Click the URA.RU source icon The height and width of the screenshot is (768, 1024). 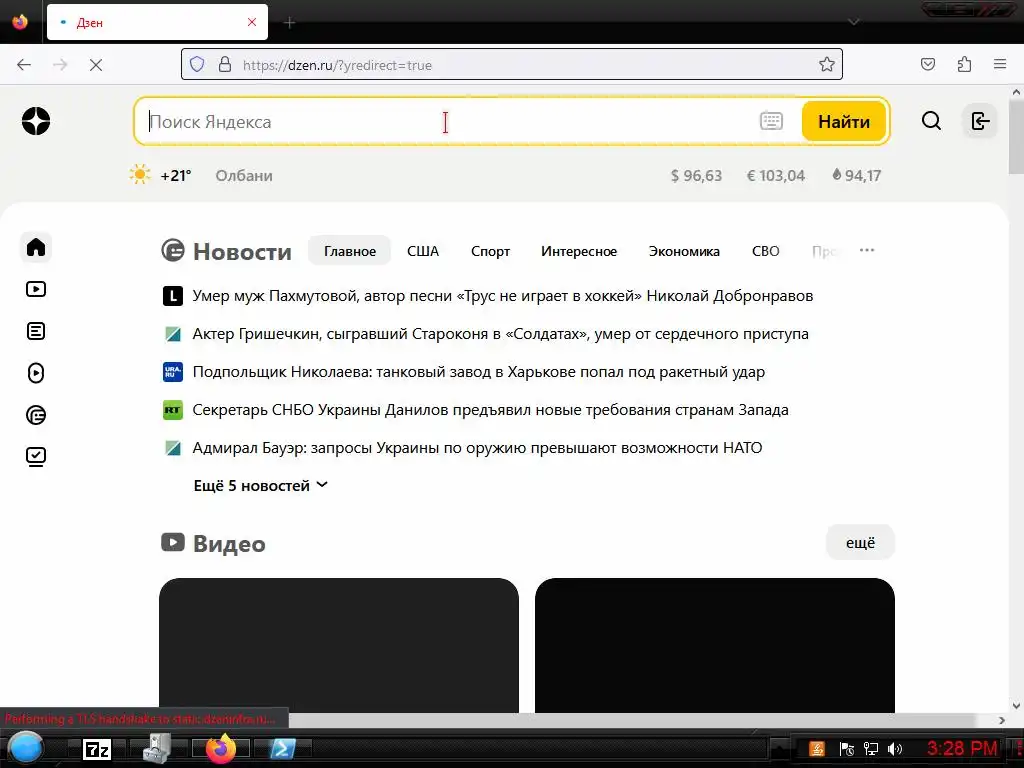pos(172,372)
